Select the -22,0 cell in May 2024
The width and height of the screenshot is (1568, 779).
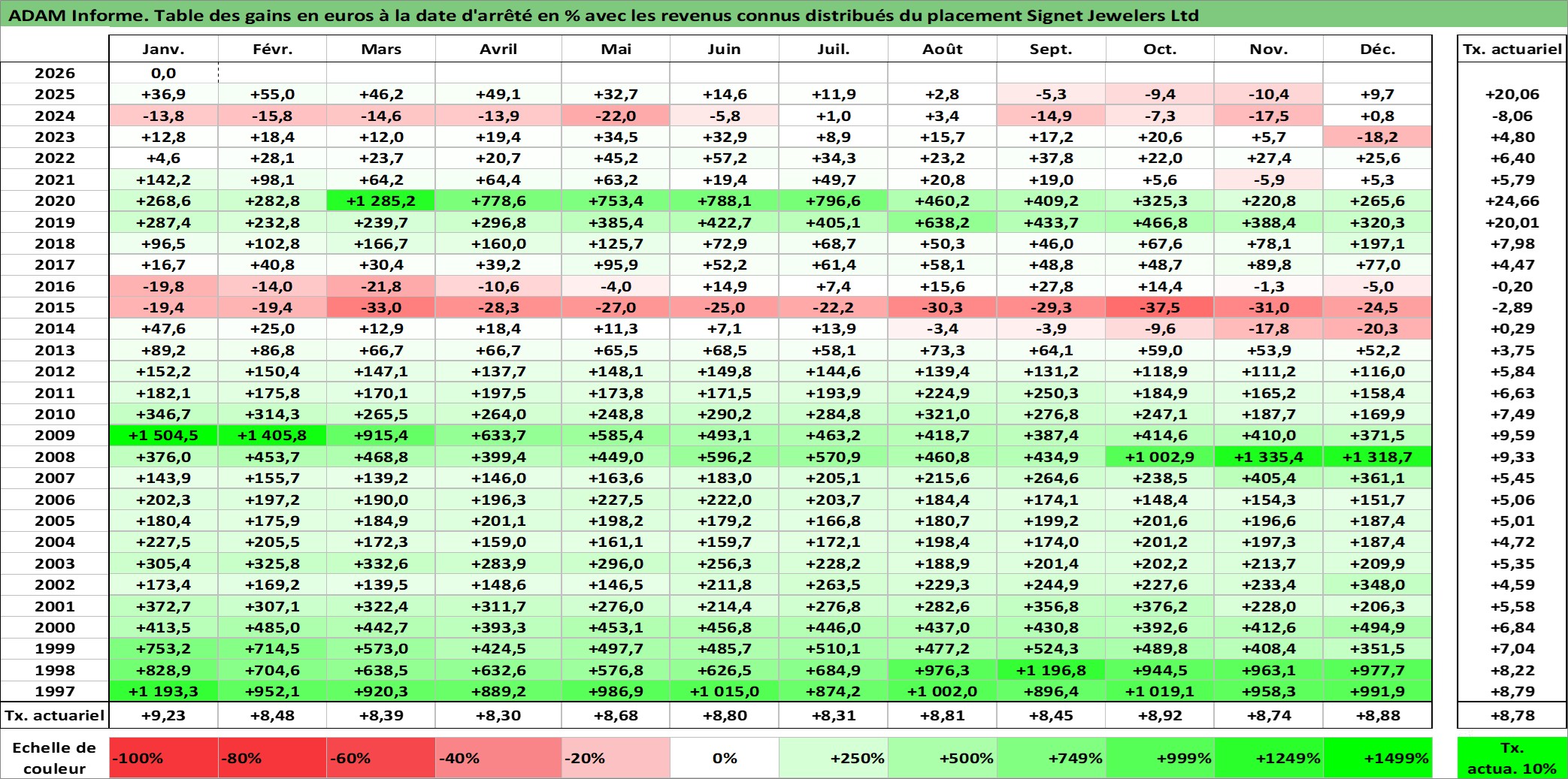616,116
